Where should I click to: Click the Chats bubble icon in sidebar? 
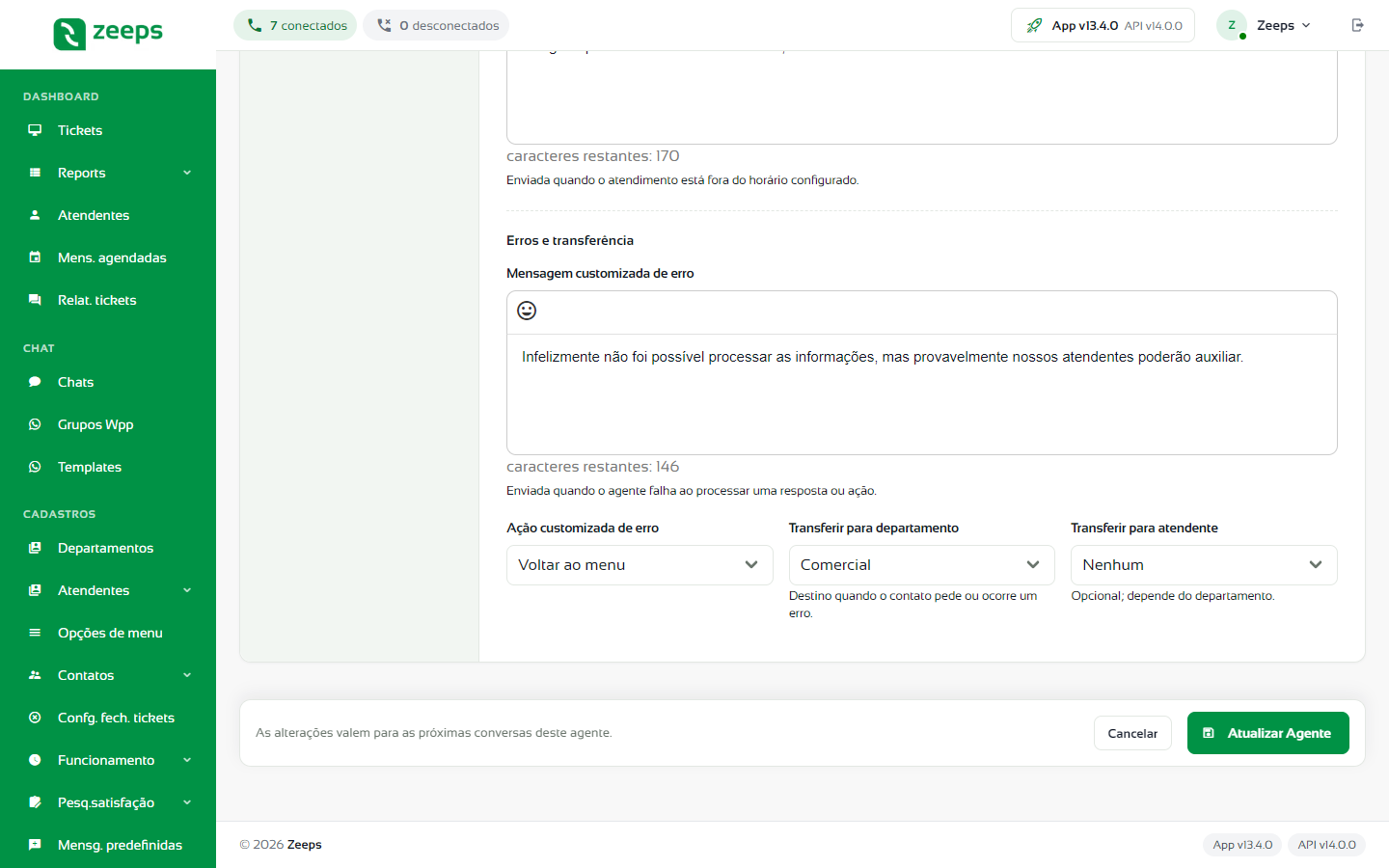pyautogui.click(x=35, y=382)
